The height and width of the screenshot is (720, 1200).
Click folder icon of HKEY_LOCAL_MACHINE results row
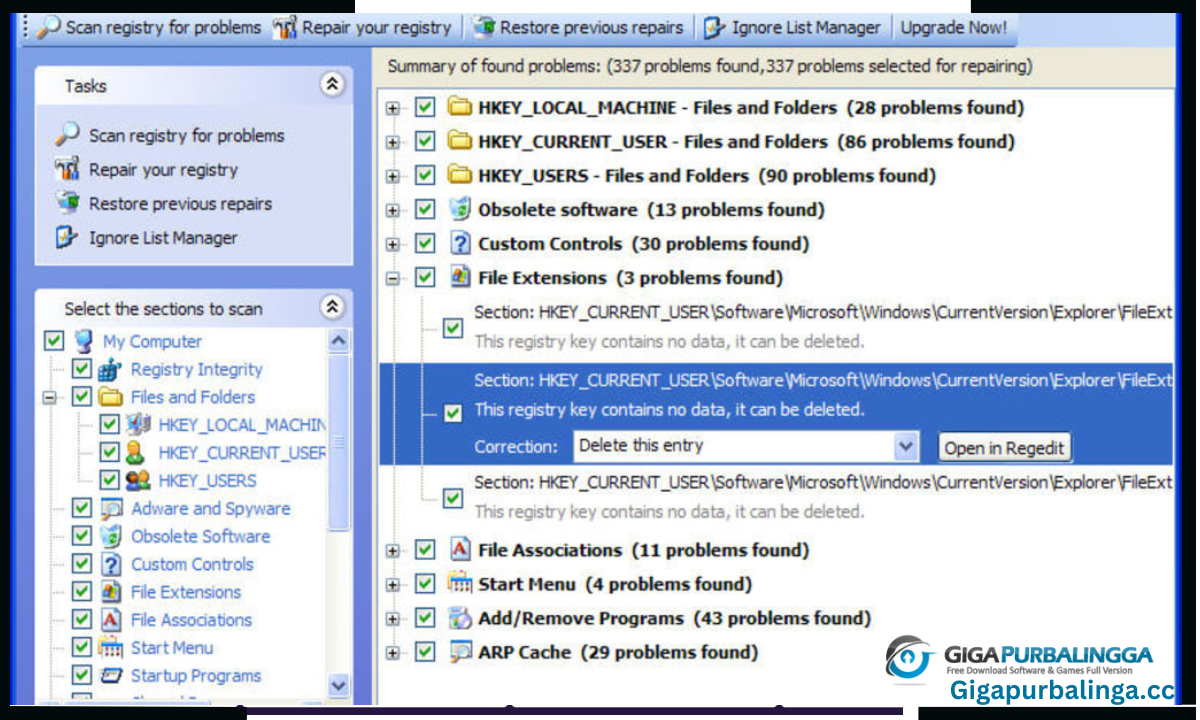459,107
